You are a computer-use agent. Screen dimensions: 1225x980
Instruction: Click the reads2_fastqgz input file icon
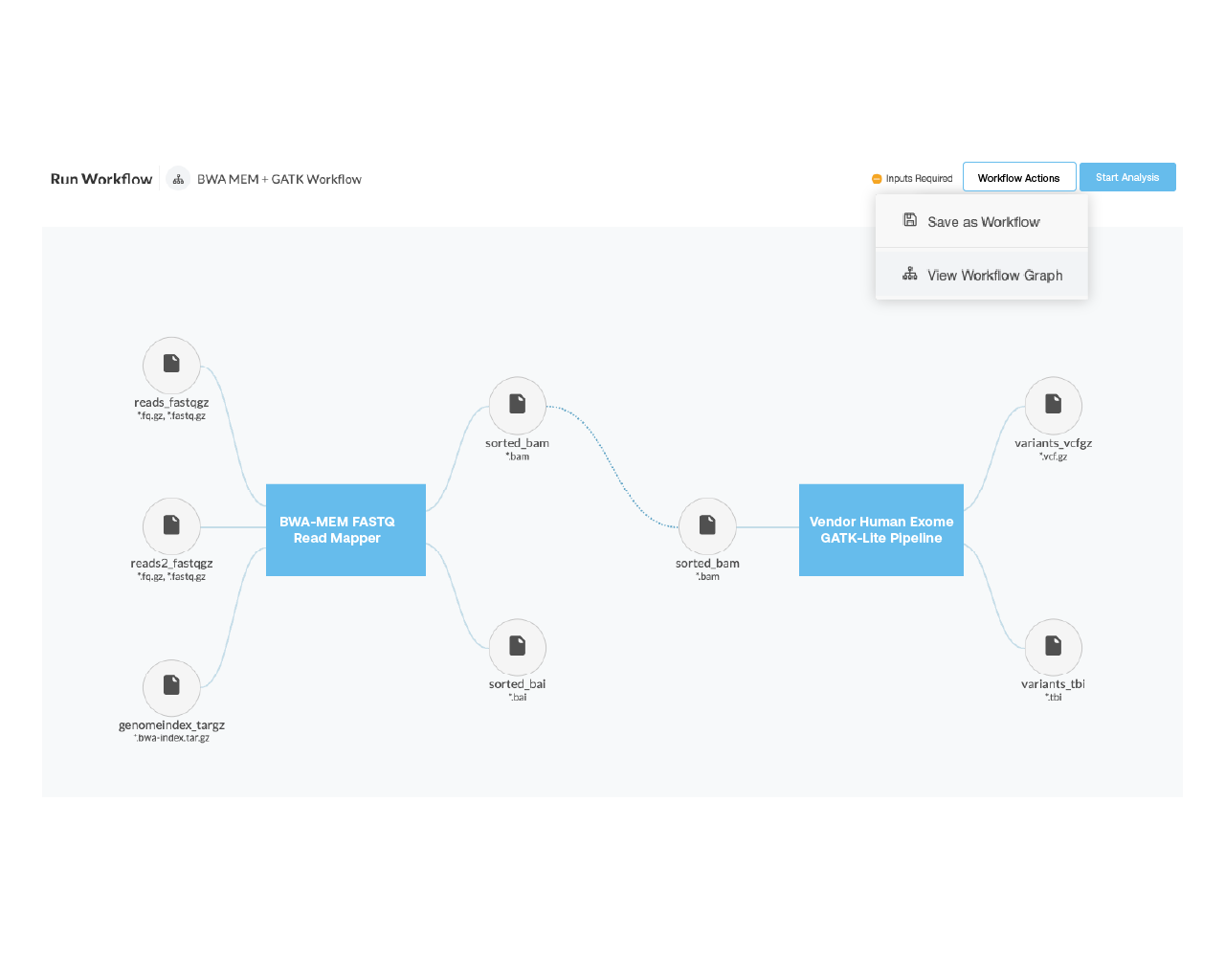(171, 526)
